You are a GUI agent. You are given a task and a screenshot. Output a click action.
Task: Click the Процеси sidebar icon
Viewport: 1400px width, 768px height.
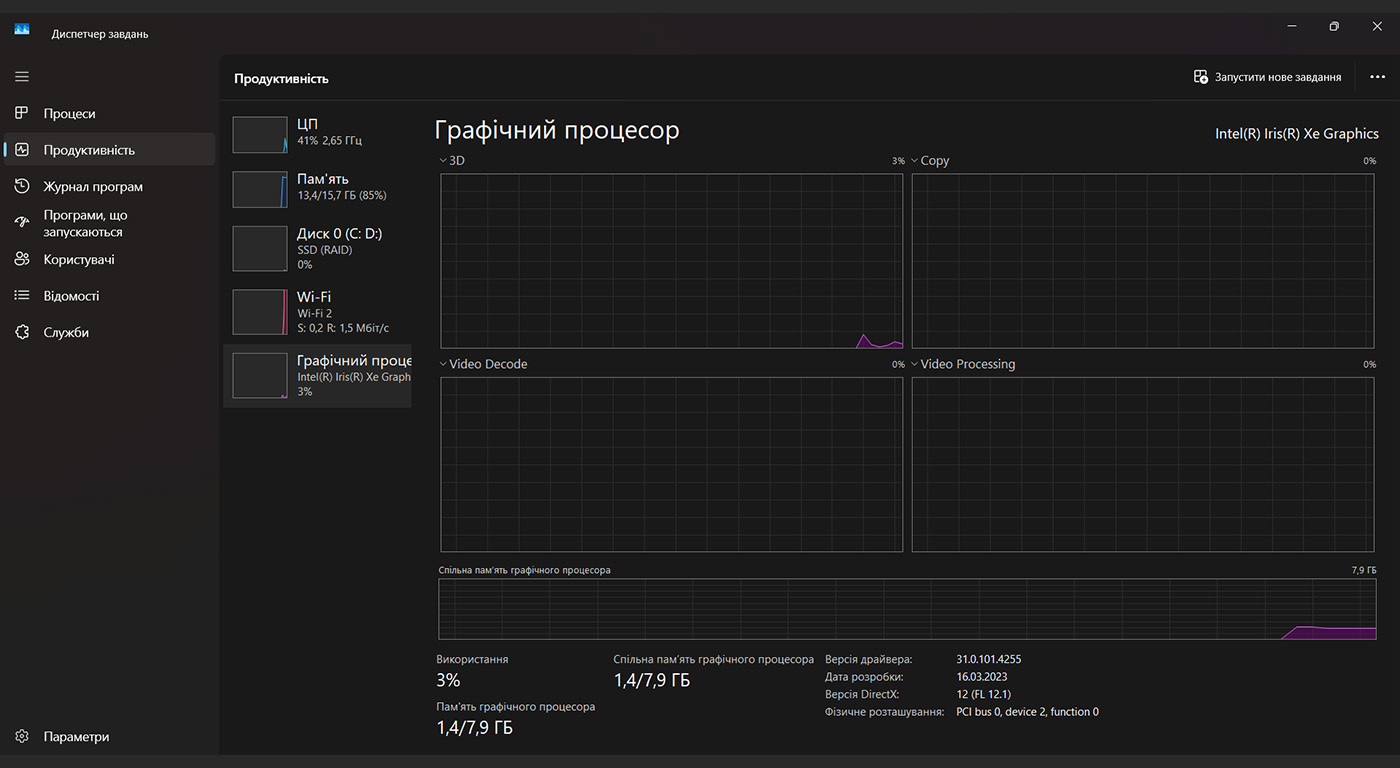click(22, 113)
